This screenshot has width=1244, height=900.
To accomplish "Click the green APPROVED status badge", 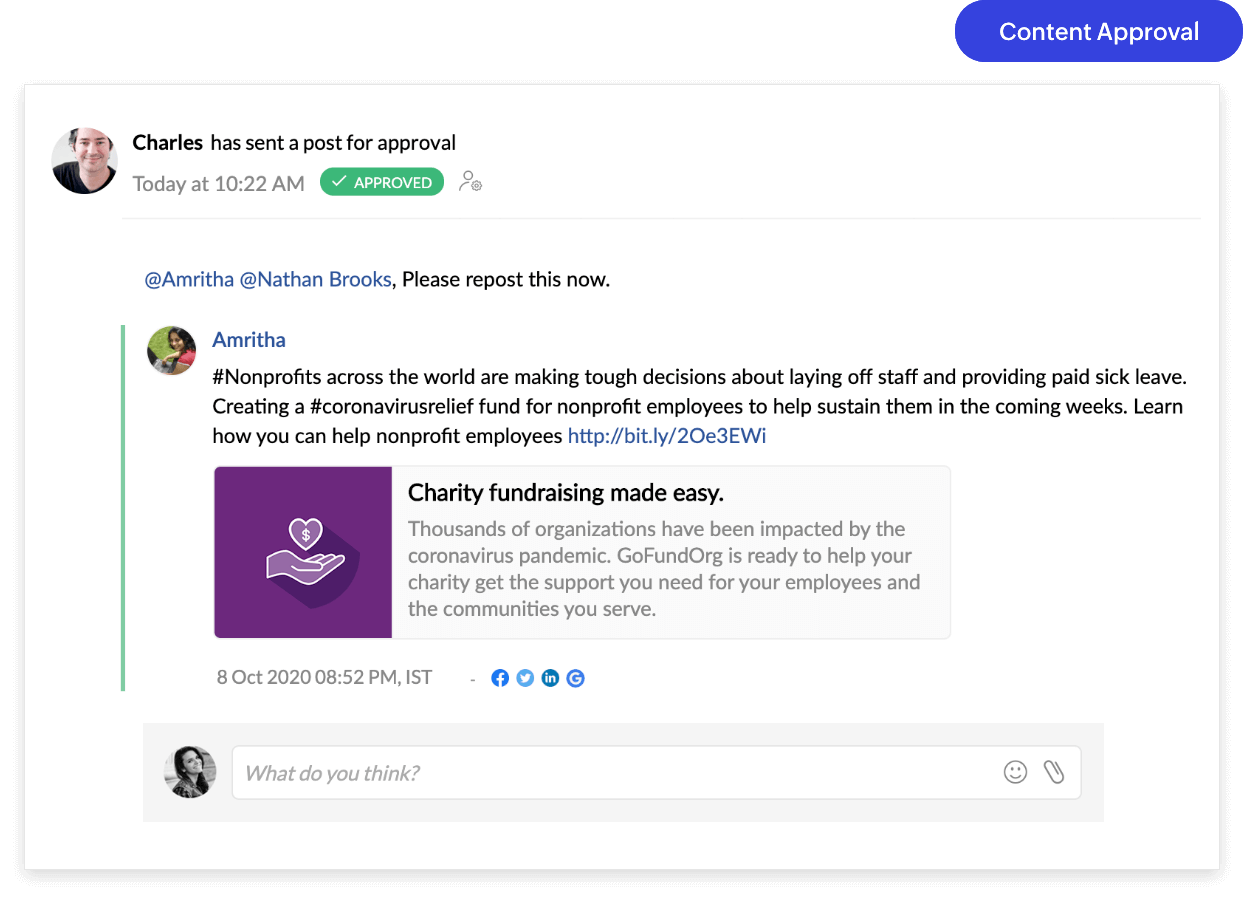I will [382, 182].
